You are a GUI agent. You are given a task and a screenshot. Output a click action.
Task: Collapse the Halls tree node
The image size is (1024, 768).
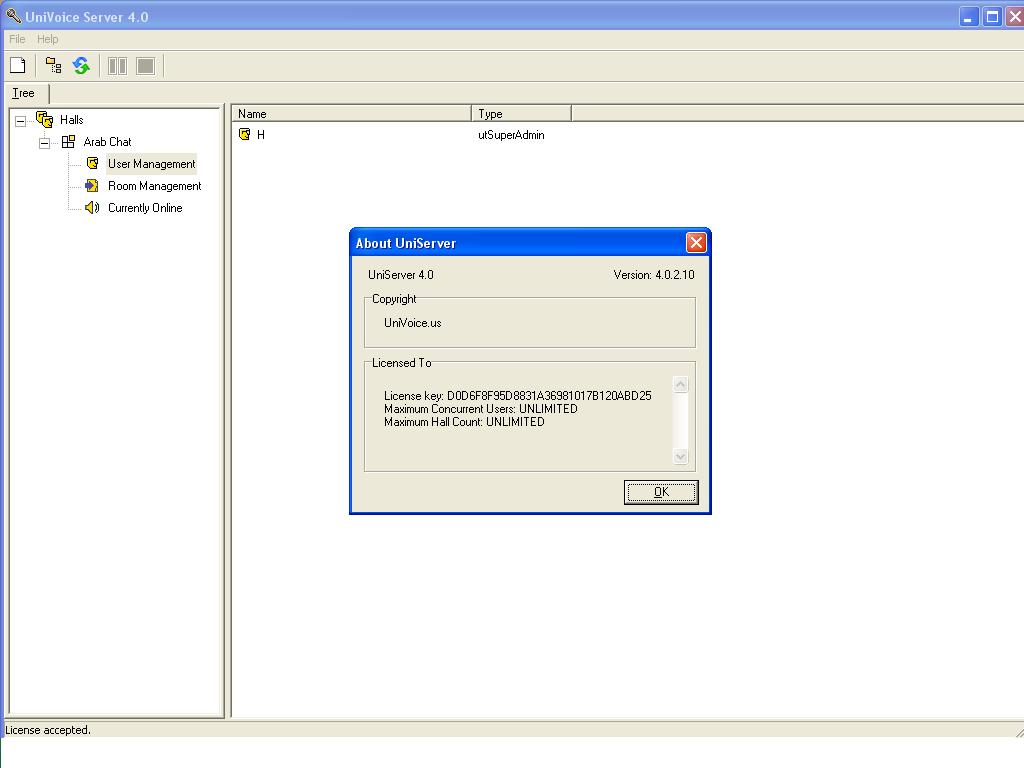pyautogui.click(x=20, y=121)
